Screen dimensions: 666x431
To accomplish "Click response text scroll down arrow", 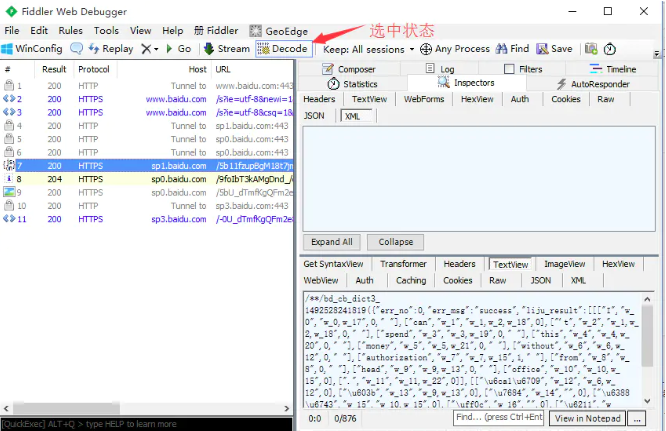I will tap(647, 401).
